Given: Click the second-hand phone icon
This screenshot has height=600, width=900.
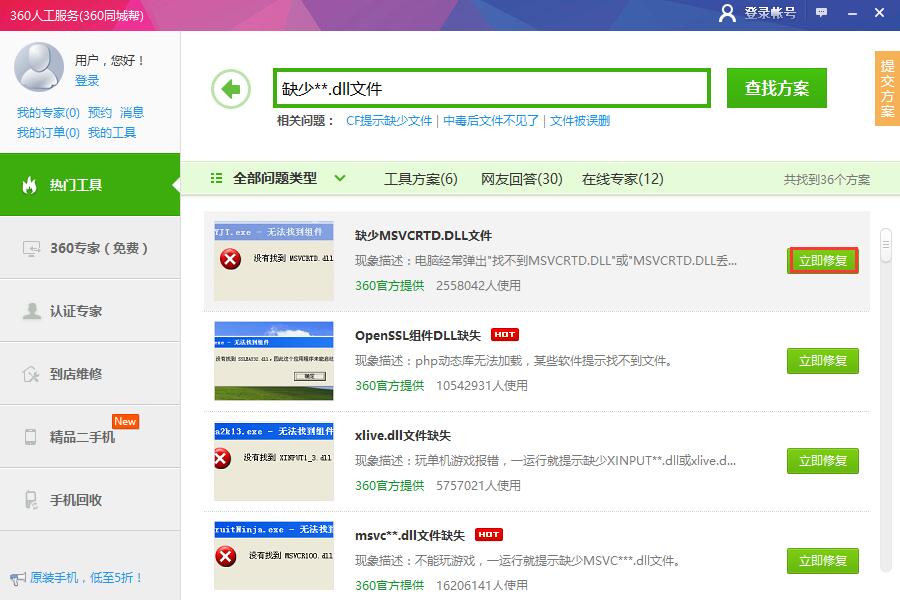Looking at the screenshot, I should coord(30,437).
